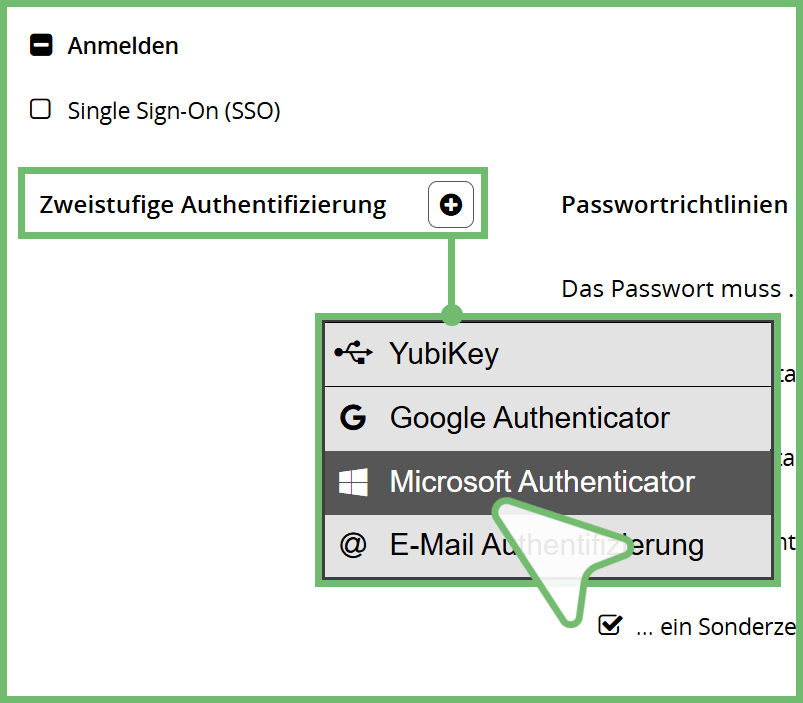The image size is (803, 703).
Task: Click the Passwortrichtlinien heading
Action: [675, 205]
